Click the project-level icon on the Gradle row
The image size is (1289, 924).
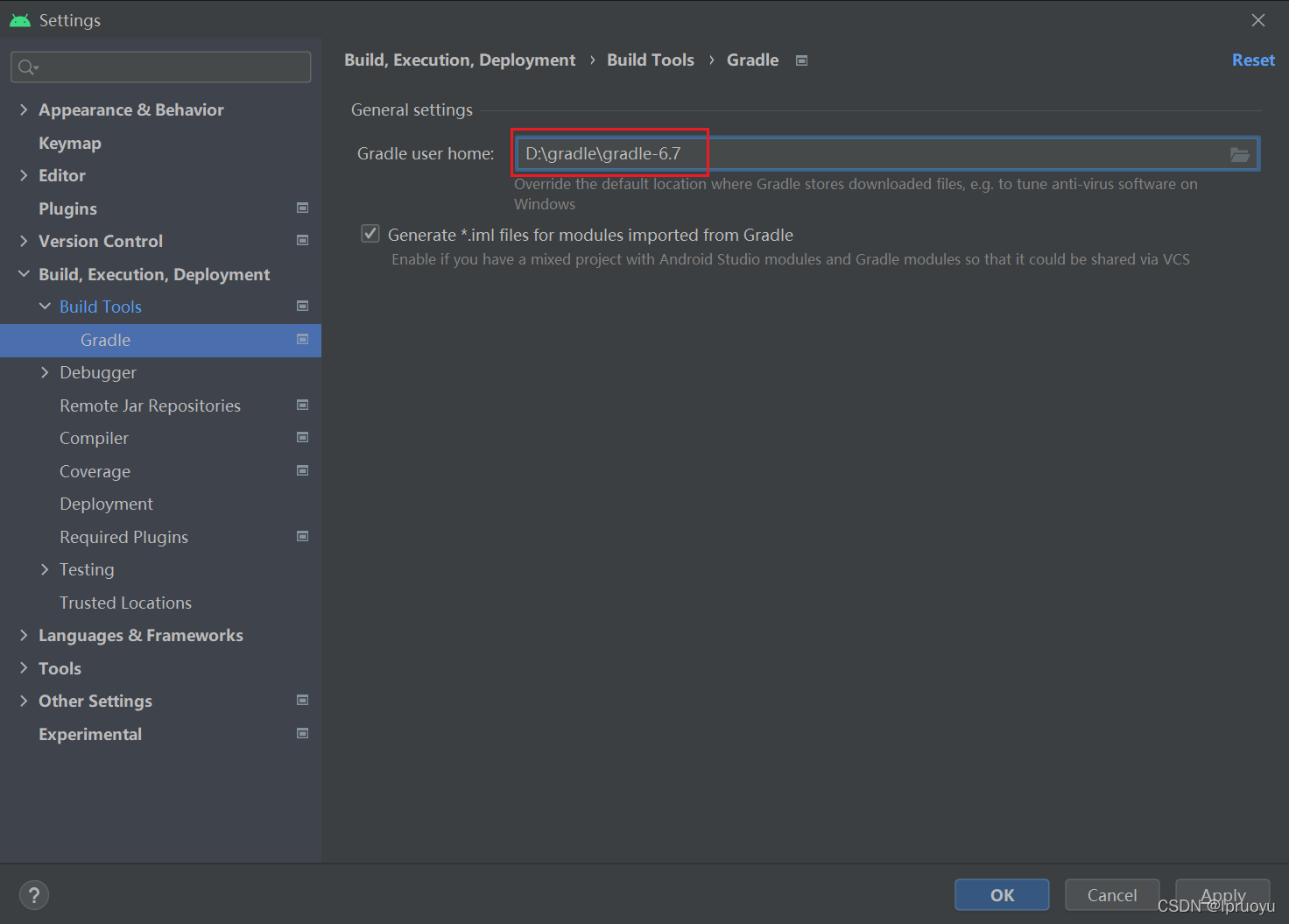[303, 340]
